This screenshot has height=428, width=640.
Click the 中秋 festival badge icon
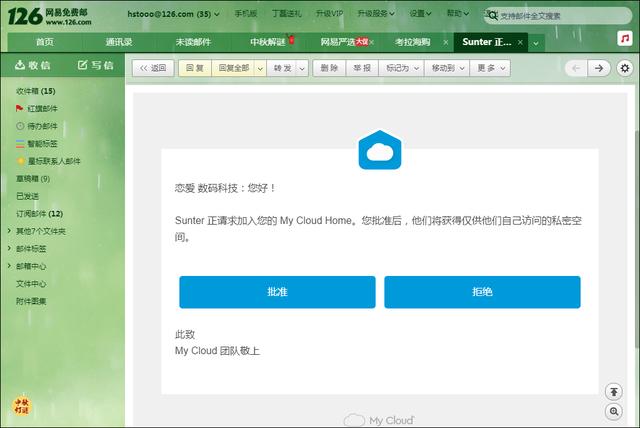[x=22, y=406]
